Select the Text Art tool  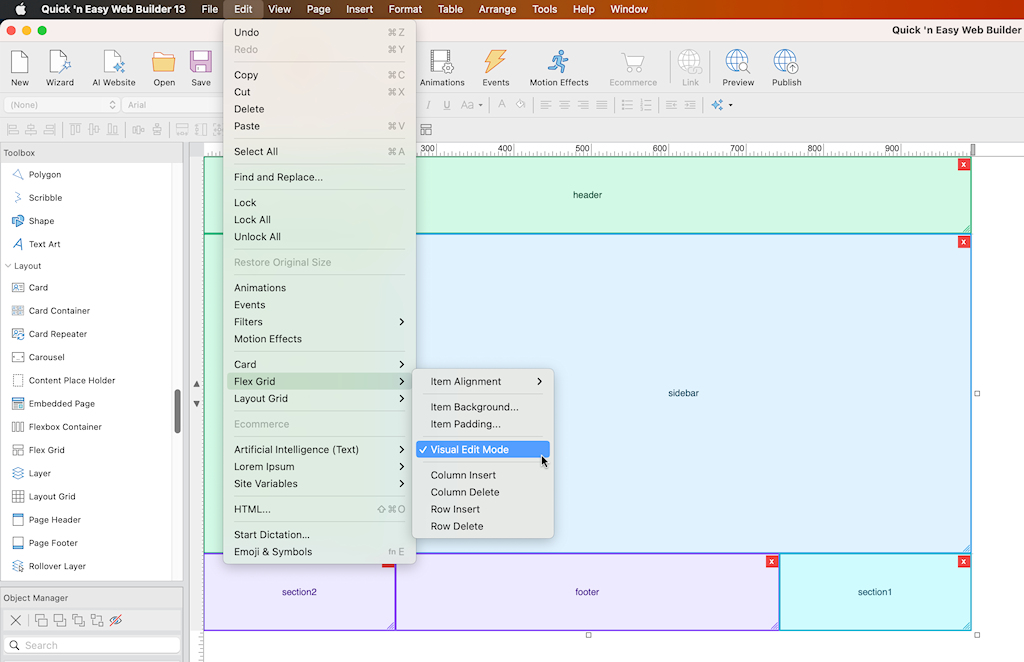click(44, 244)
